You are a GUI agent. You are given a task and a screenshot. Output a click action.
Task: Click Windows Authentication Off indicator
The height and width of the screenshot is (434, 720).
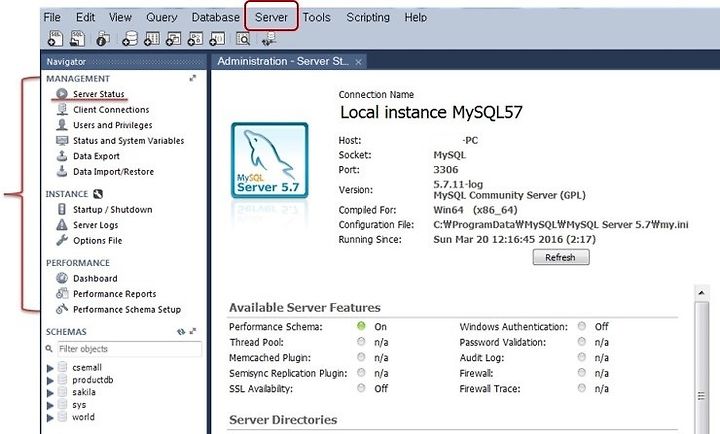(x=582, y=326)
